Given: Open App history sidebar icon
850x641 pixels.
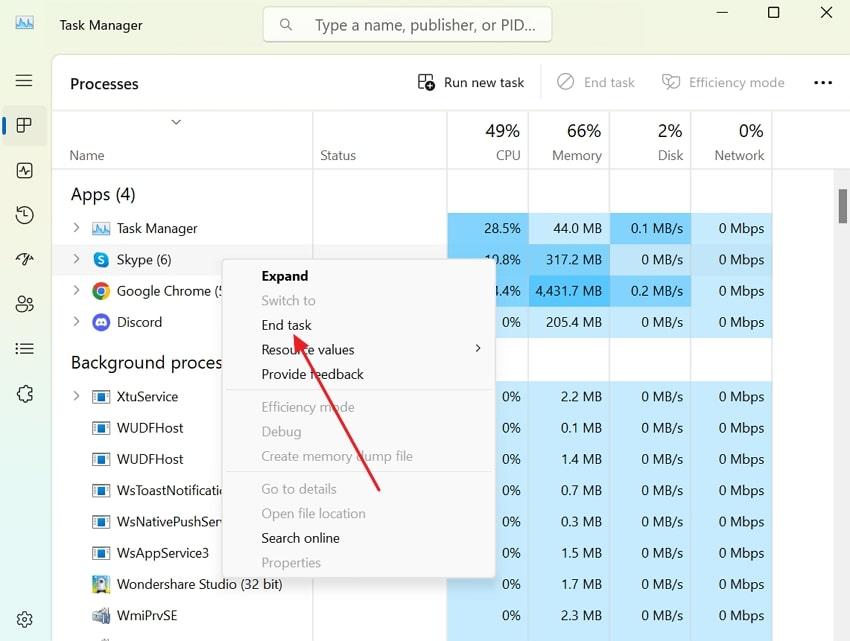Looking at the screenshot, I should (x=24, y=215).
